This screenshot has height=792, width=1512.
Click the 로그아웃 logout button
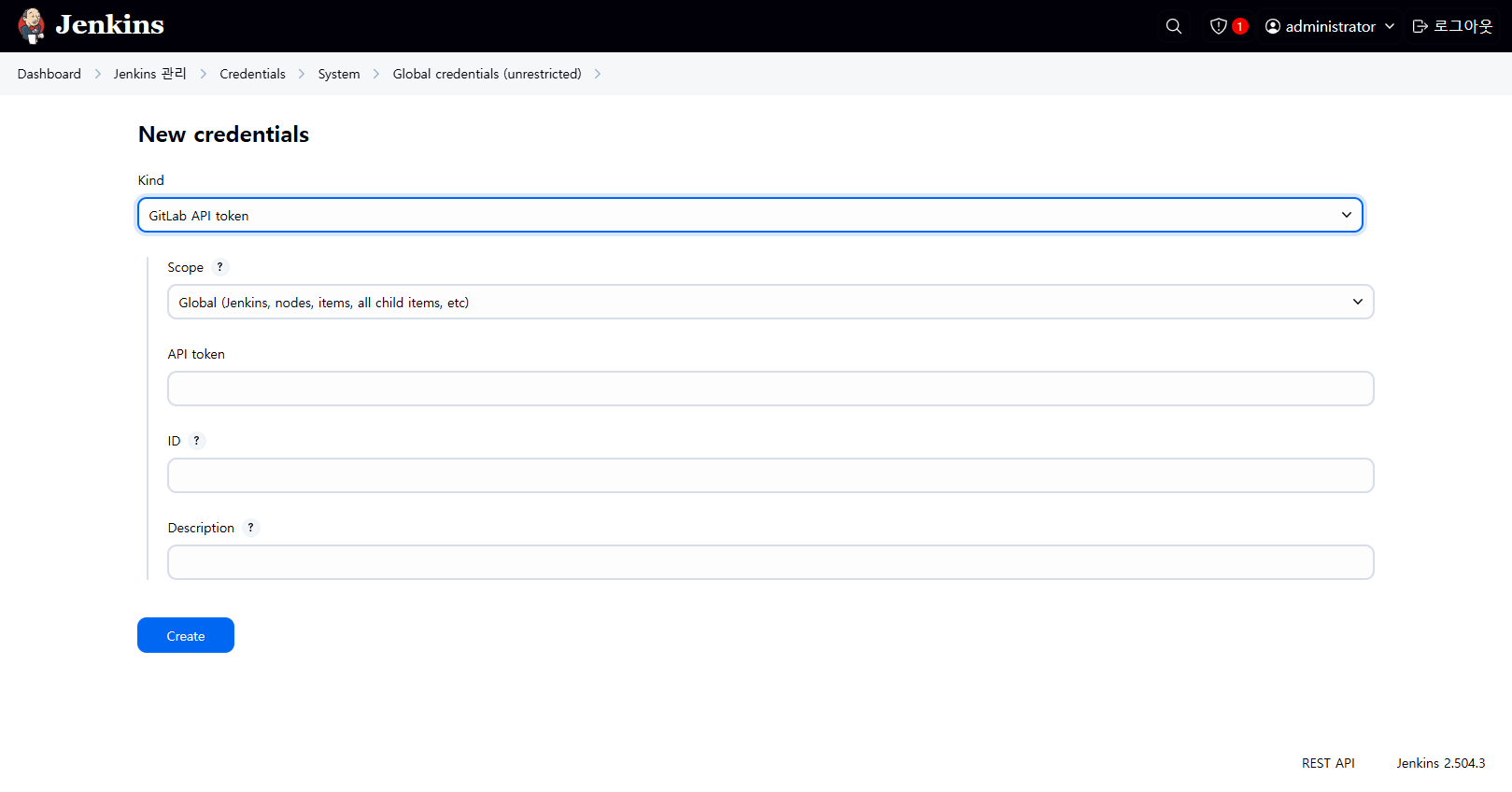[x=1452, y=26]
